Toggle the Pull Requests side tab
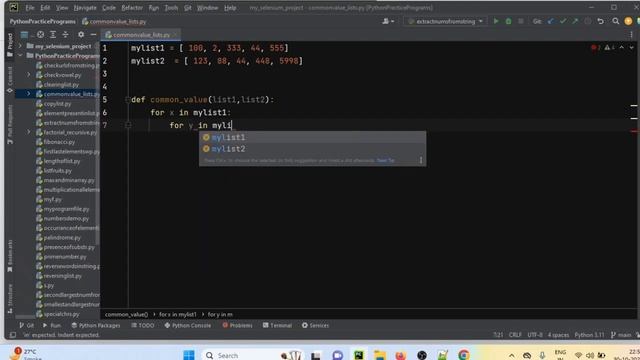 pos(10,124)
